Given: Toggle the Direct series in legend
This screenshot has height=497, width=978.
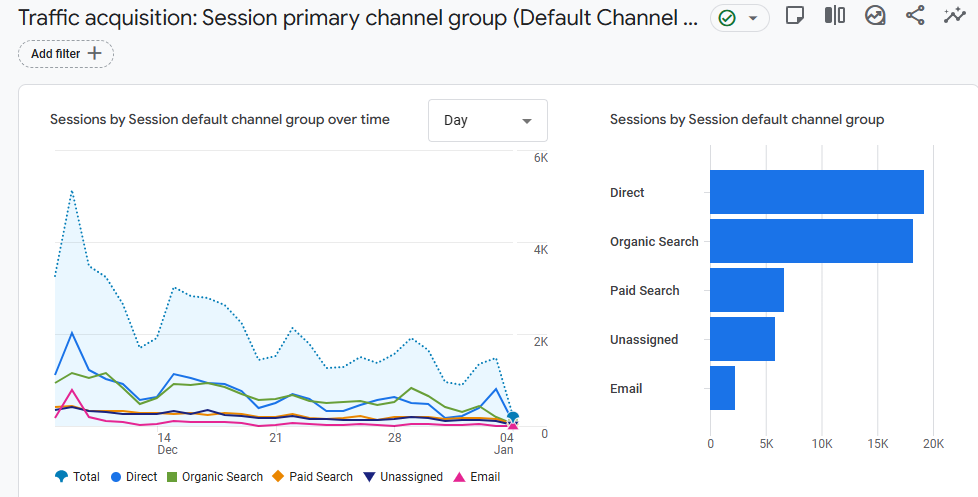Looking at the screenshot, I should point(133,477).
